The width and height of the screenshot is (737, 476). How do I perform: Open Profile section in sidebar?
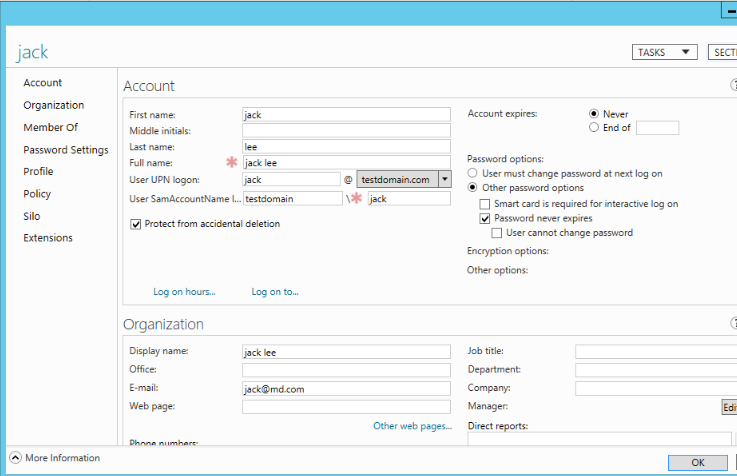point(38,172)
